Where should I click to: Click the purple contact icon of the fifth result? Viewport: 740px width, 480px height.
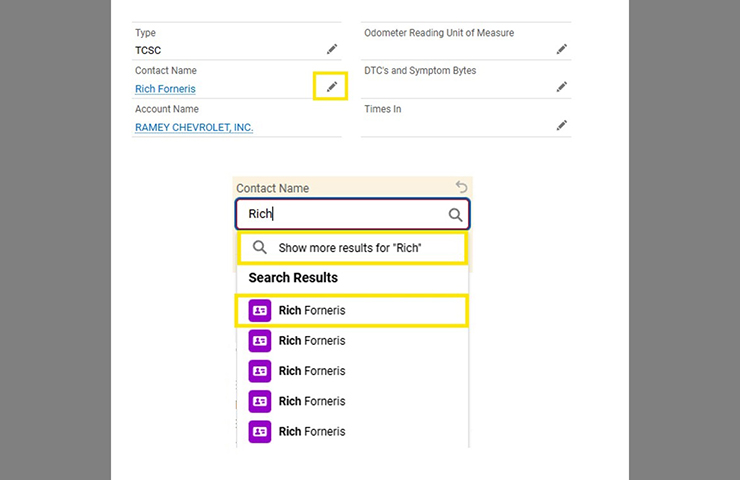pos(260,431)
